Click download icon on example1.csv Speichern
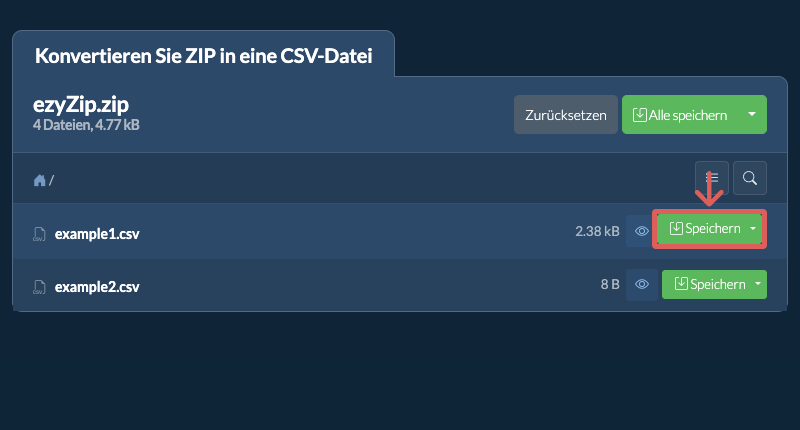800x430 pixels. click(676, 229)
